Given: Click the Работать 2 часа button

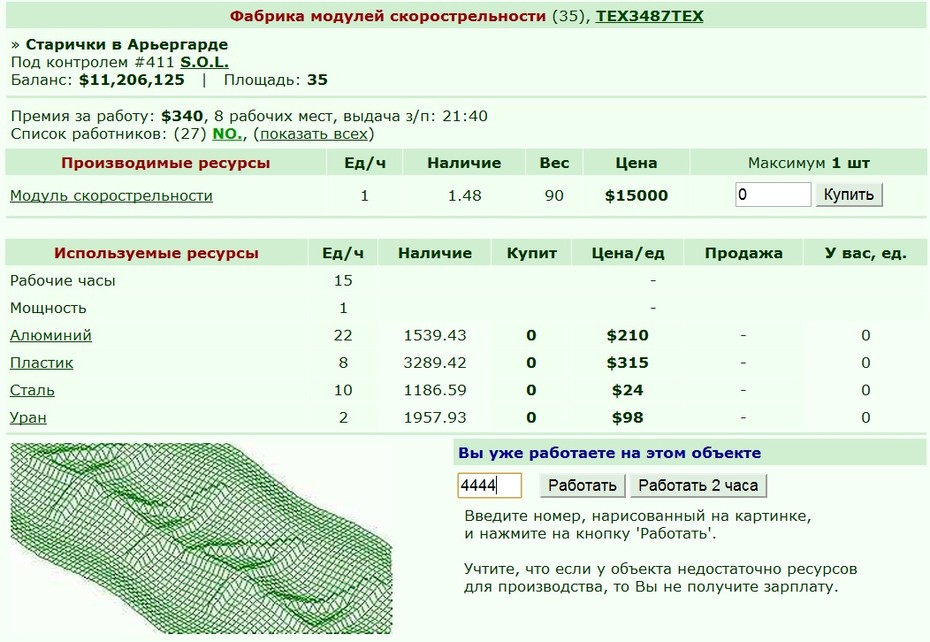Looking at the screenshot, I should click(x=698, y=485).
